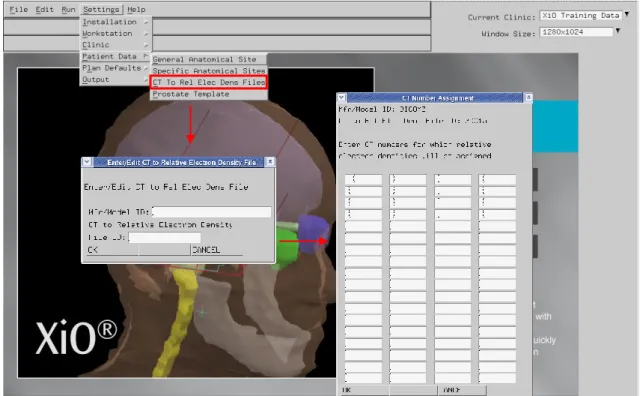Screen dimensions: 640x396
Task: Open the Current Clinic dropdown arrow
Action: pyautogui.click(x=627, y=14)
